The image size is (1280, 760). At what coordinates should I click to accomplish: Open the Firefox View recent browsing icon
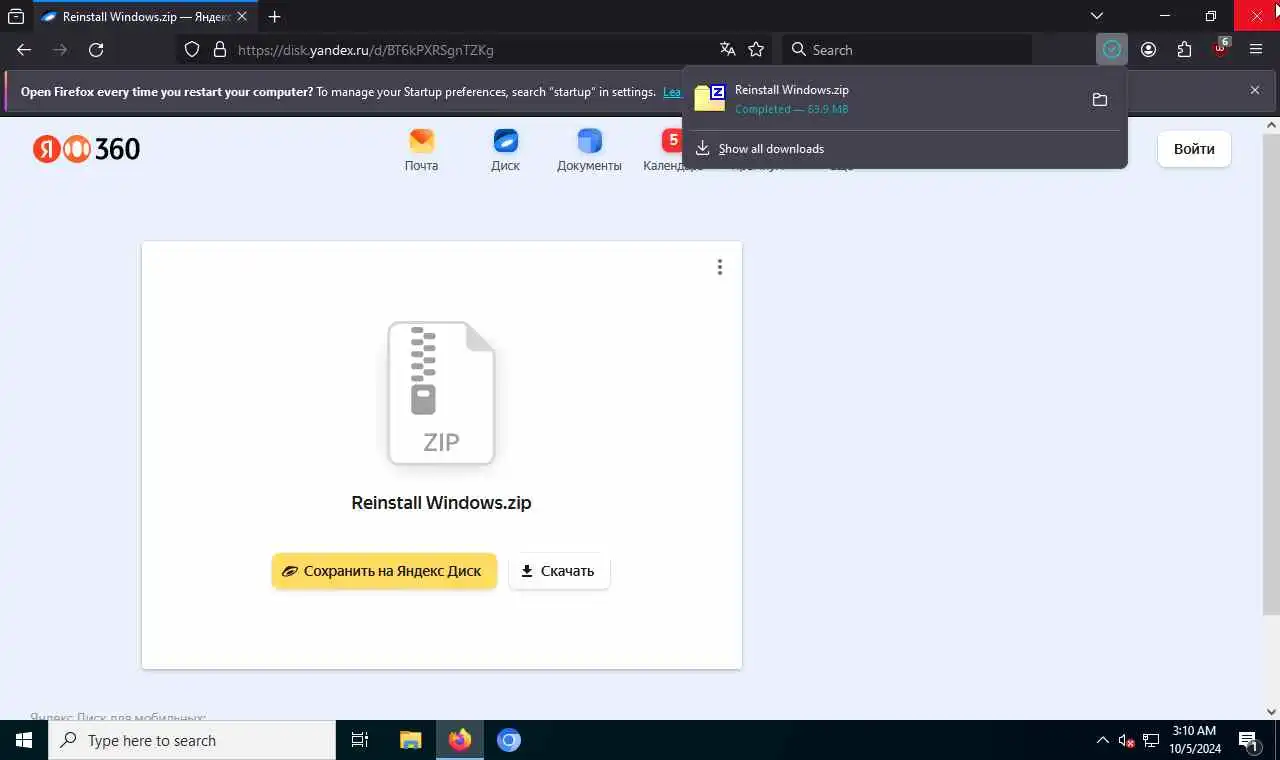pyautogui.click(x=16, y=16)
